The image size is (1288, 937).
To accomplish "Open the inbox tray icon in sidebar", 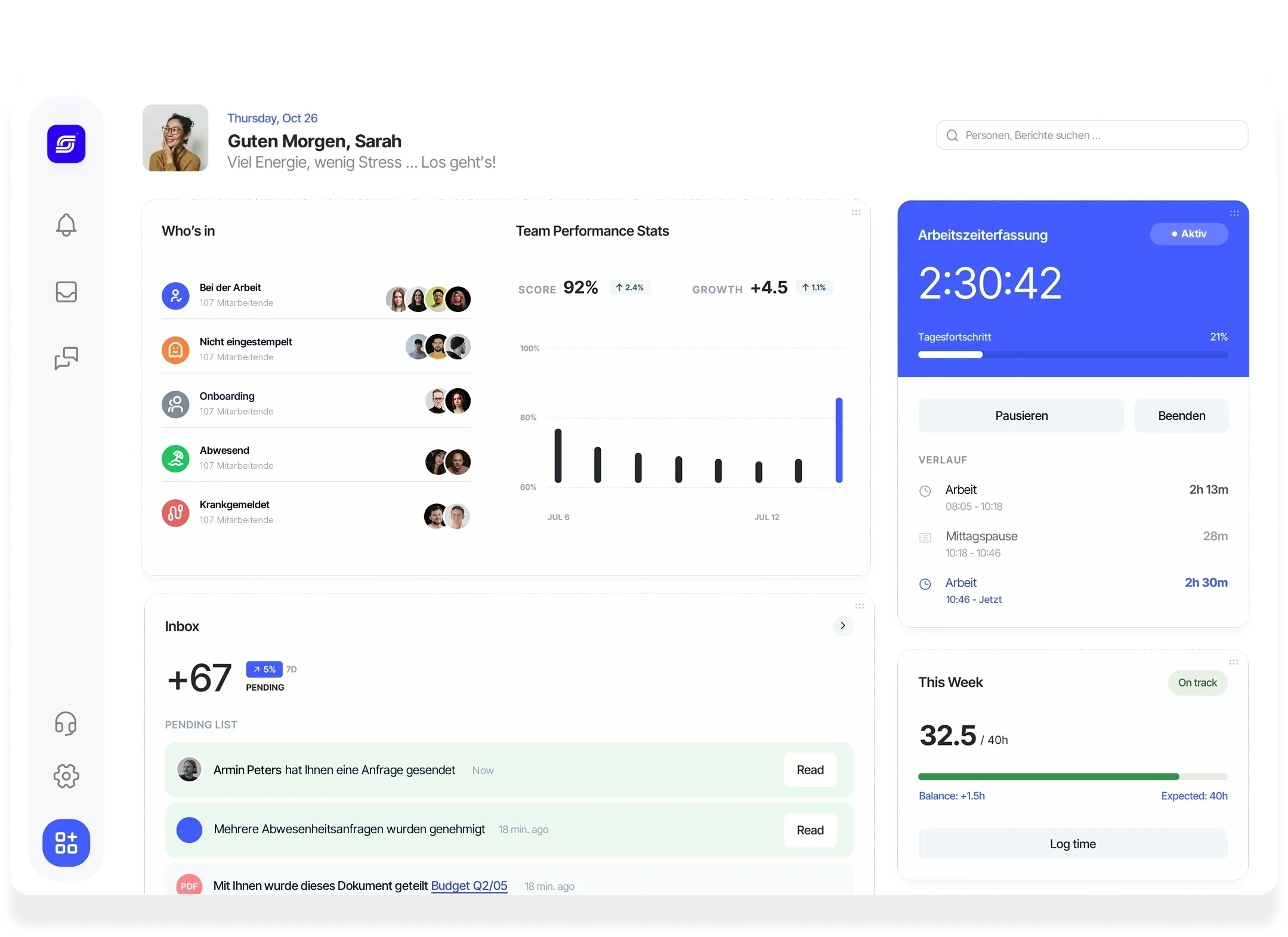I will coord(66,292).
